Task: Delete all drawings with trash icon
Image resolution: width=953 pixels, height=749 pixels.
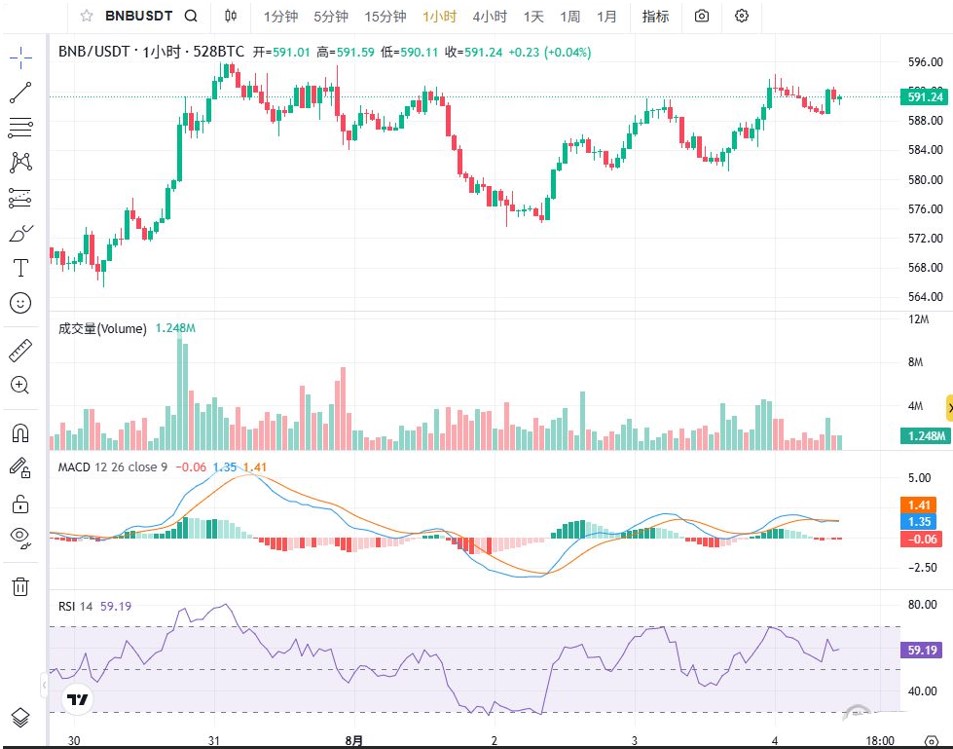Action: pyautogui.click(x=20, y=587)
